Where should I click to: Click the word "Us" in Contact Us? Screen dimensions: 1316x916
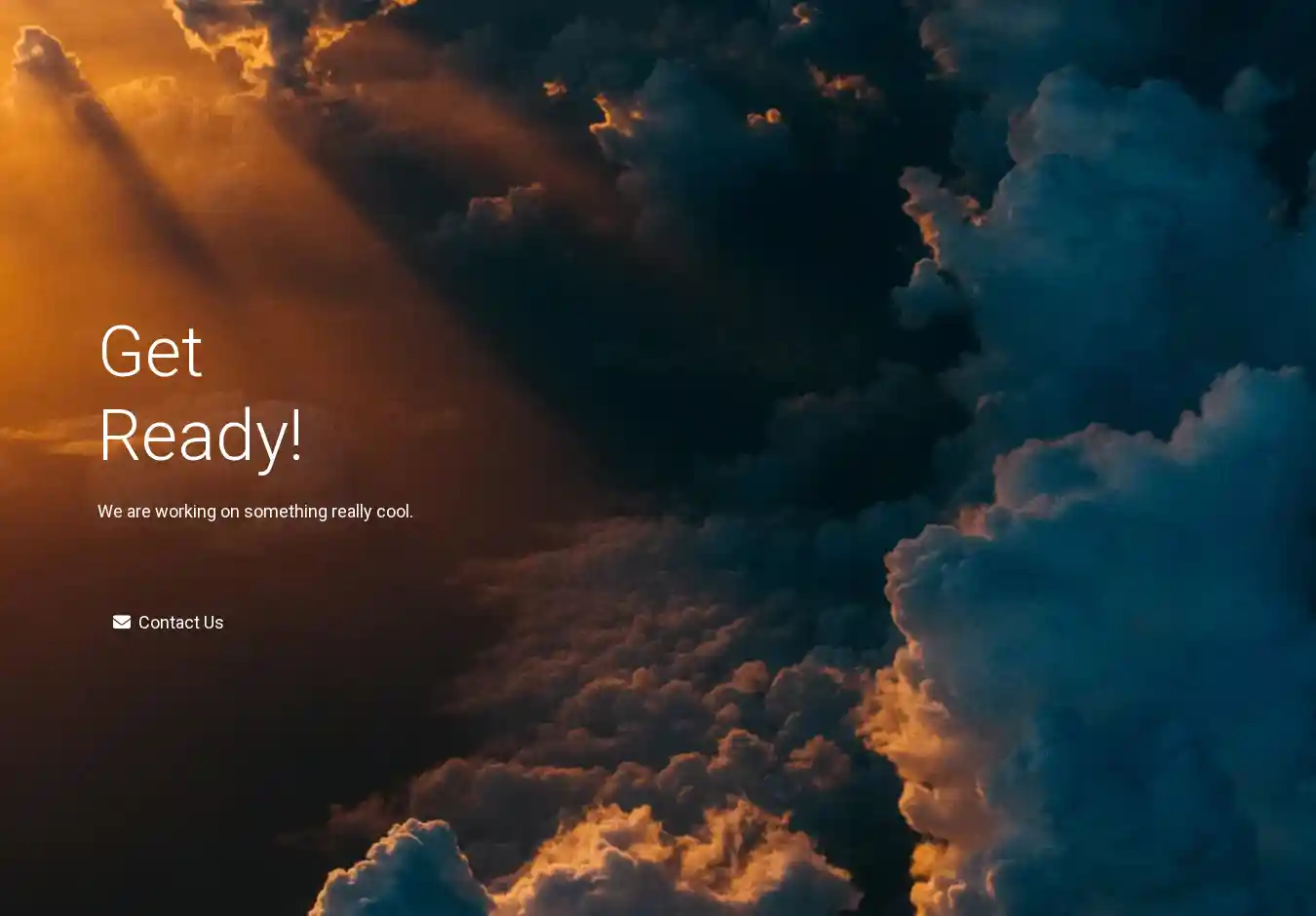coord(213,622)
